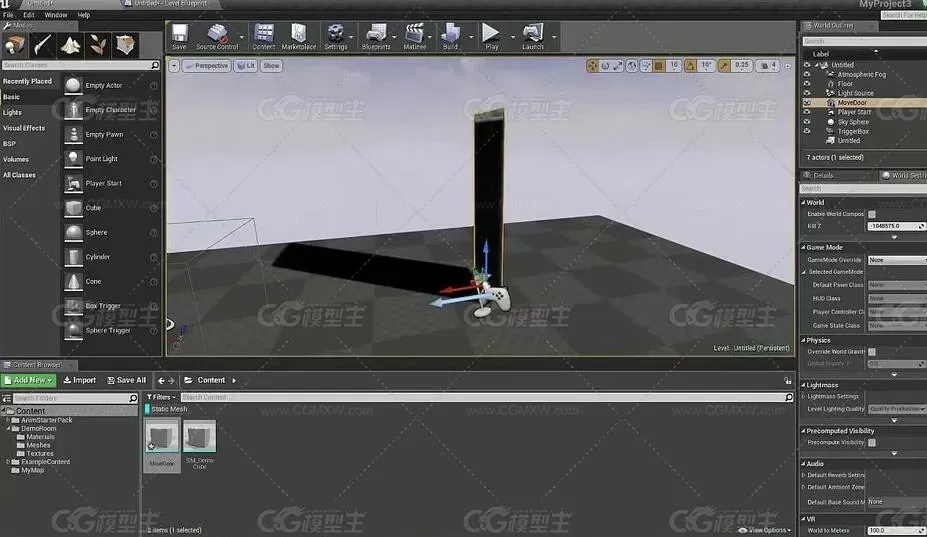This screenshot has width=927, height=537.
Task: Open the Window menu
Action: click(x=56, y=15)
